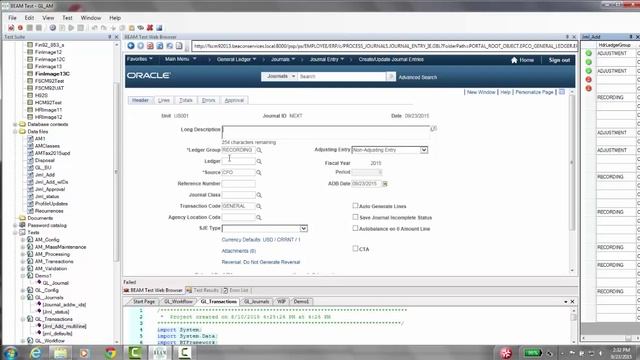Click the Windows Start button
This screenshot has width=640, height=360.
pos(11,353)
